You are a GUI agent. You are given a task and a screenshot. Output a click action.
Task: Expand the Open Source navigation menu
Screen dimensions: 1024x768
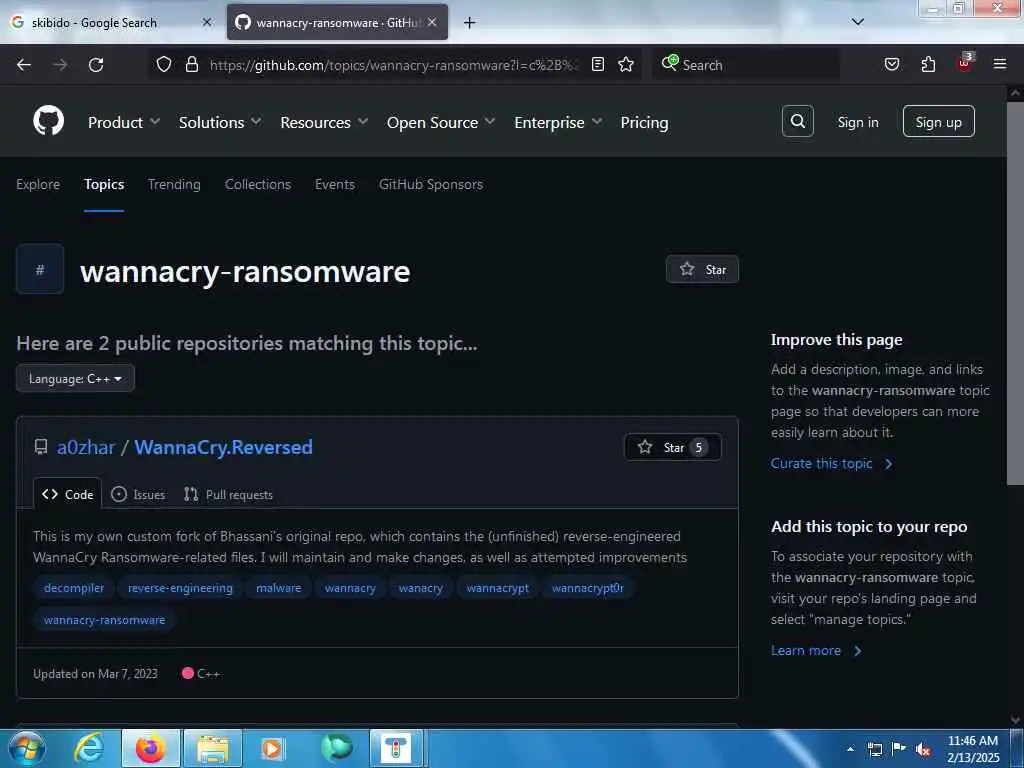[441, 122]
